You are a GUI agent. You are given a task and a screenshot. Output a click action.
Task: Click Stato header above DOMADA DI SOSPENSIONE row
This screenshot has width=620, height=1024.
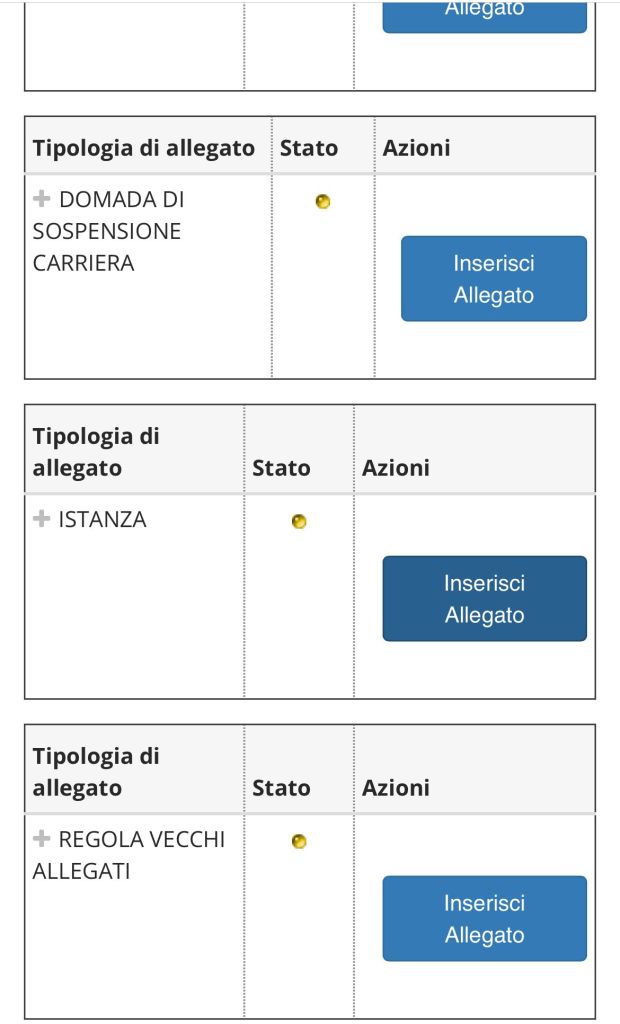click(309, 148)
